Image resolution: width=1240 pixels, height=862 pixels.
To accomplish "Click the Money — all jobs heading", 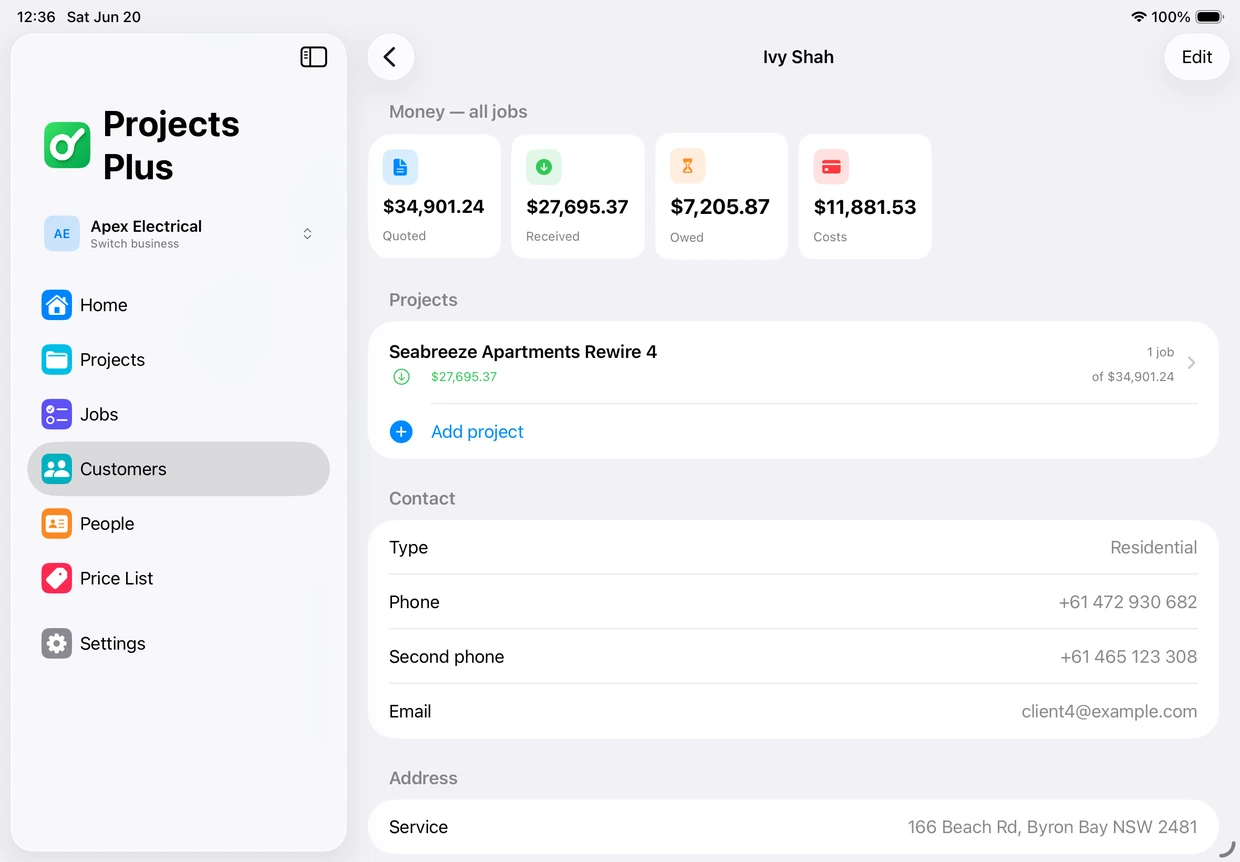I will click(458, 112).
